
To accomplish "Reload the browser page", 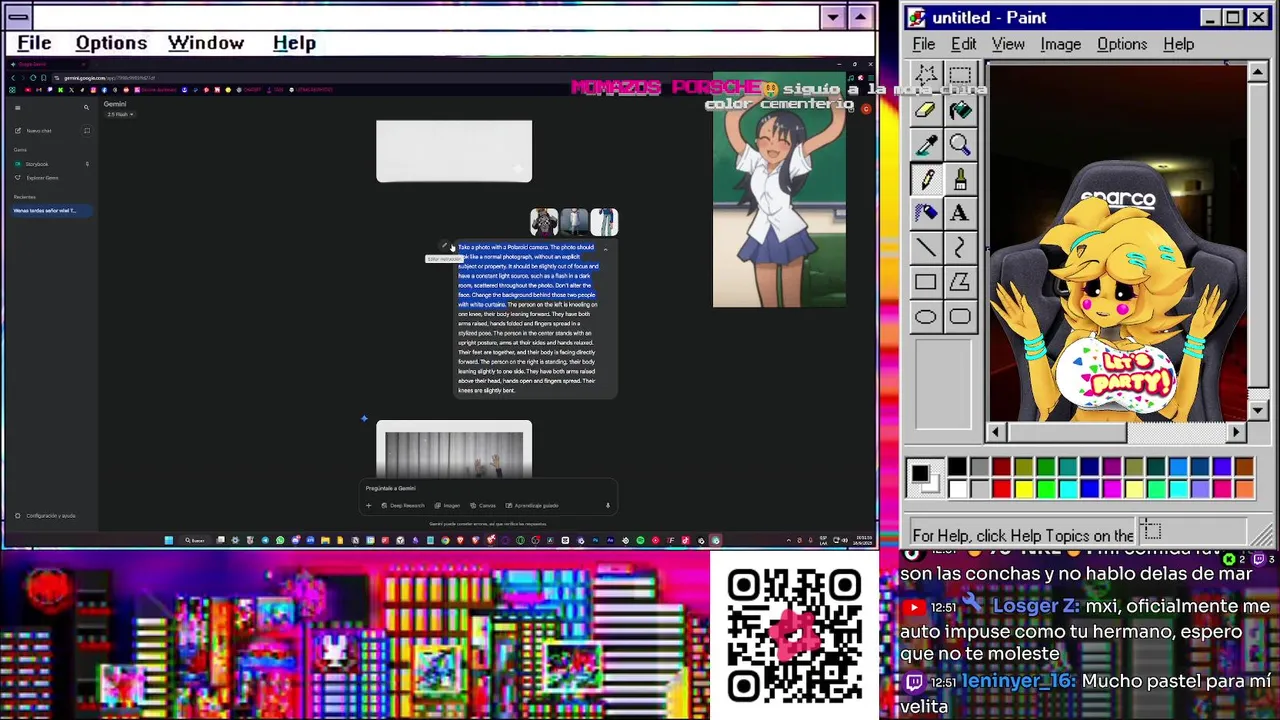I will click(33, 78).
